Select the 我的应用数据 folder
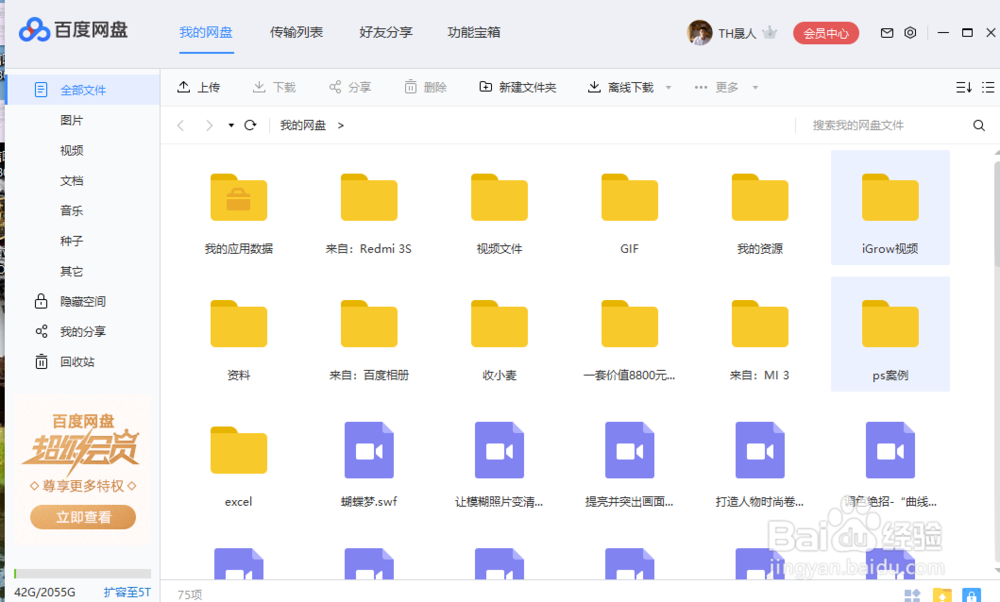This screenshot has height=602, width=1000. tap(239, 214)
